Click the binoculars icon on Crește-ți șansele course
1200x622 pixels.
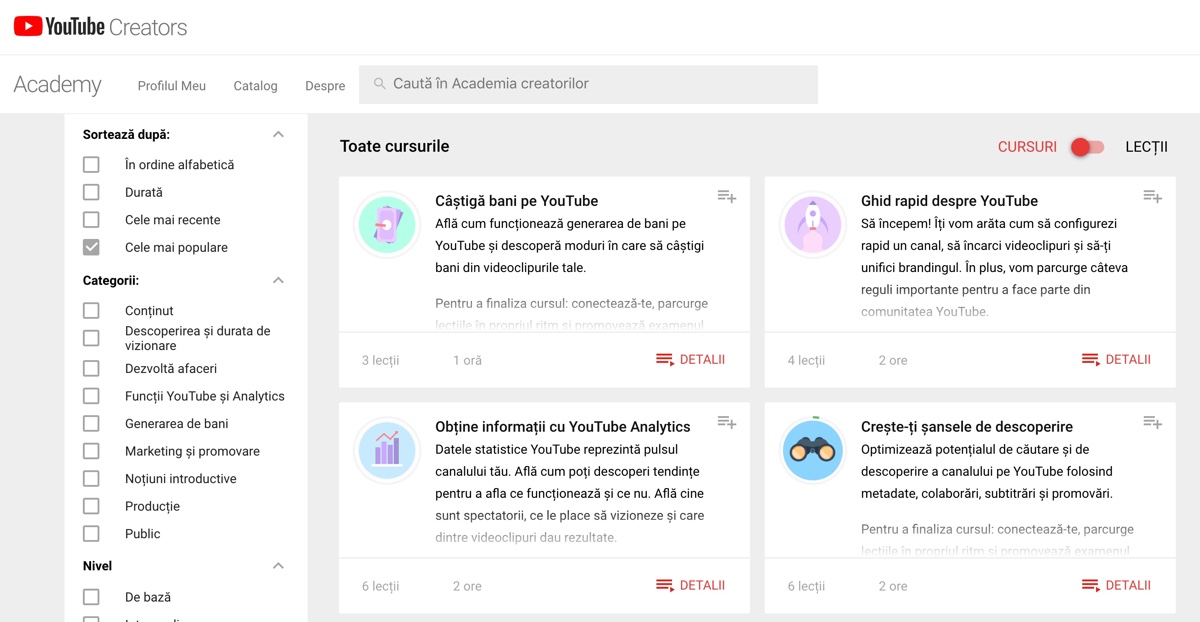813,451
